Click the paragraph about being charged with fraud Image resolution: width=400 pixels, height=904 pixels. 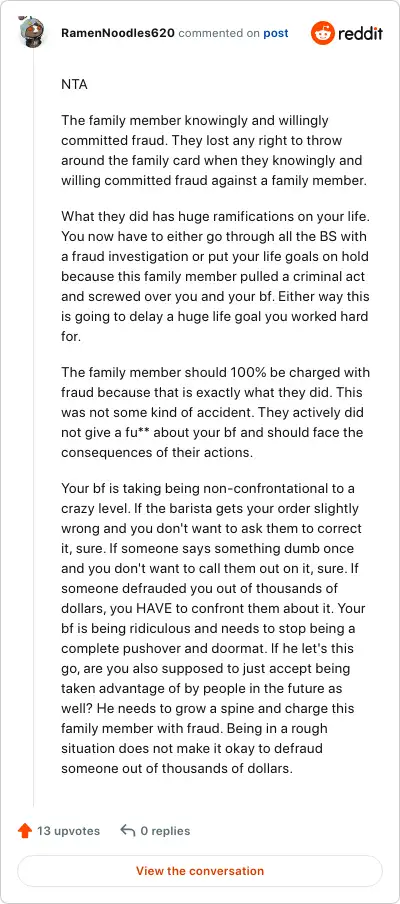(216, 412)
